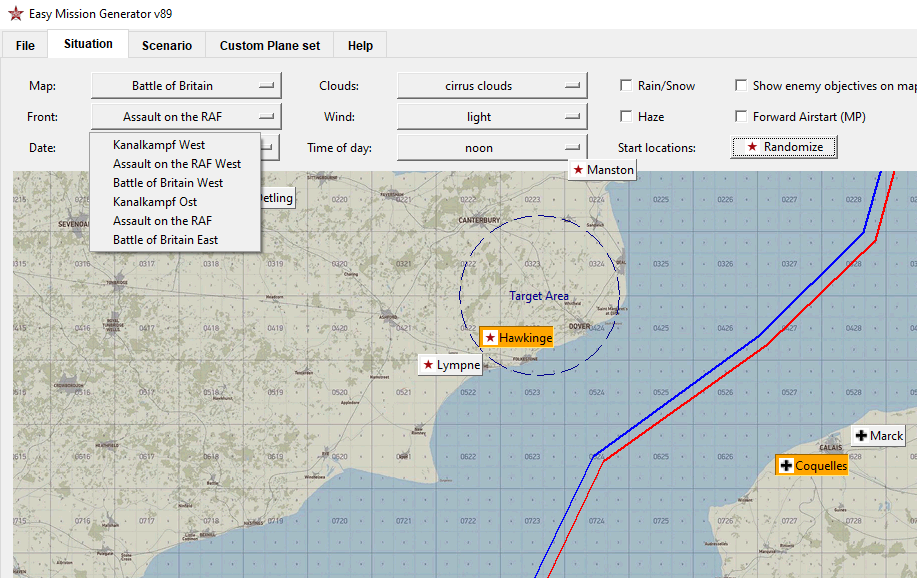Choose Kanalkampf West from the list
Screen dimensions: 917x578
tap(159, 145)
